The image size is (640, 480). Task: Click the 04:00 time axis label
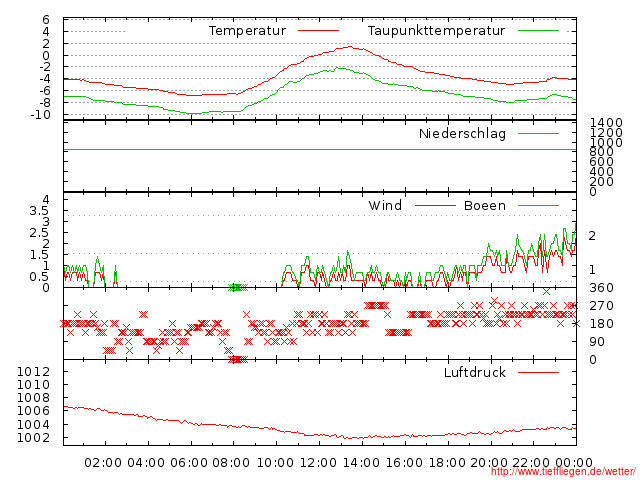click(146, 463)
